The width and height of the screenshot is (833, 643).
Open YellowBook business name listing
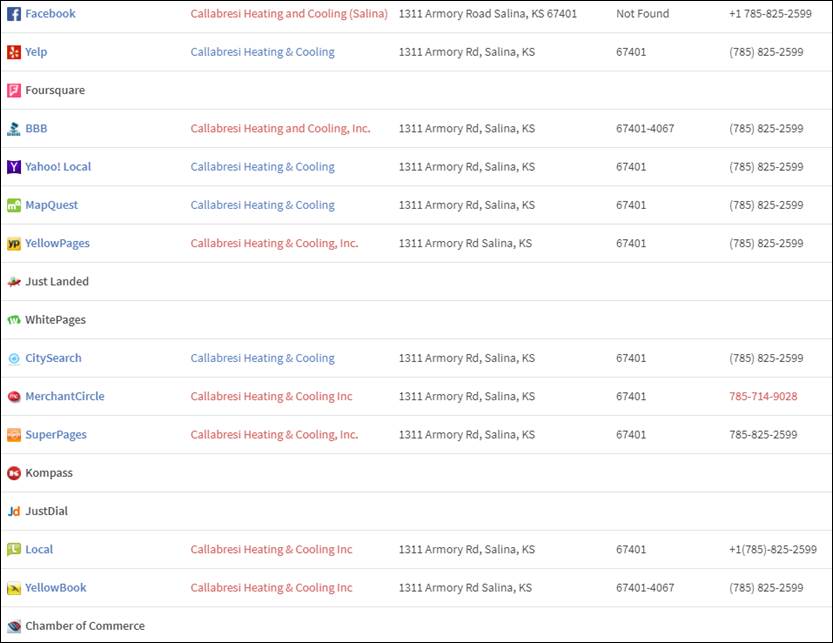(271, 588)
